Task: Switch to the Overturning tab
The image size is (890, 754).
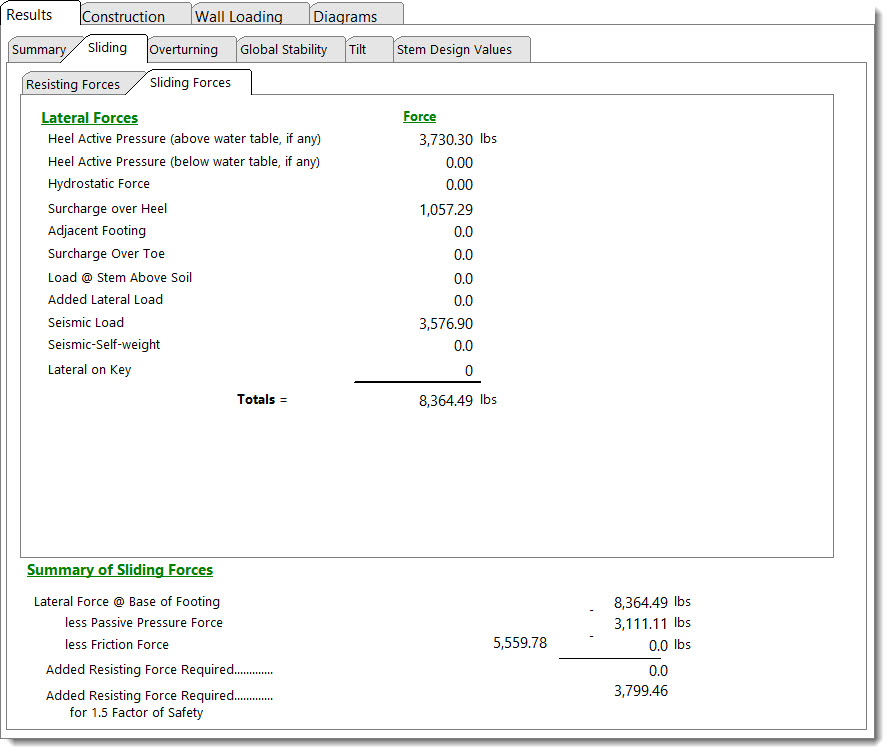Action: 184,50
